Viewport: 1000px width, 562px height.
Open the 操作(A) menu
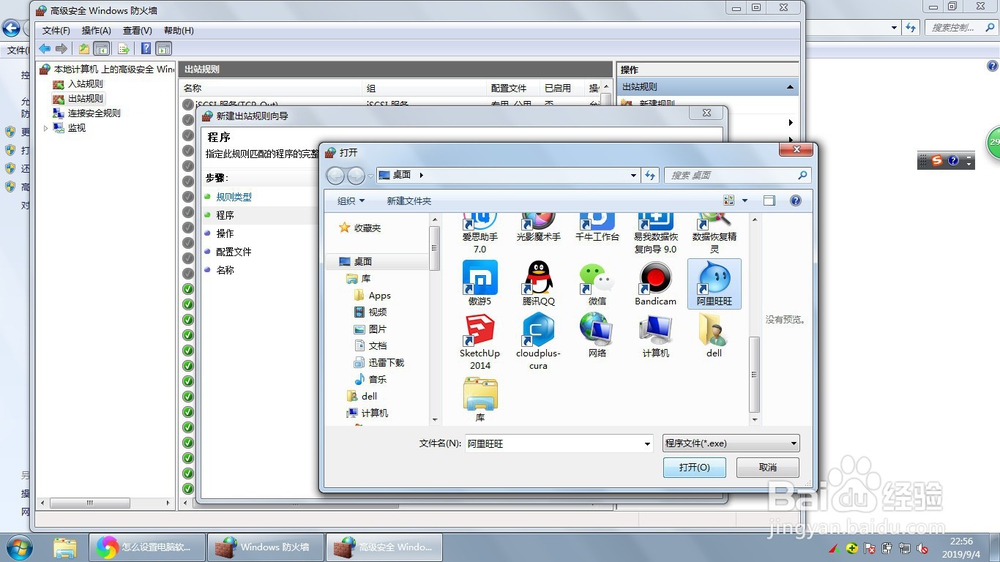point(96,30)
